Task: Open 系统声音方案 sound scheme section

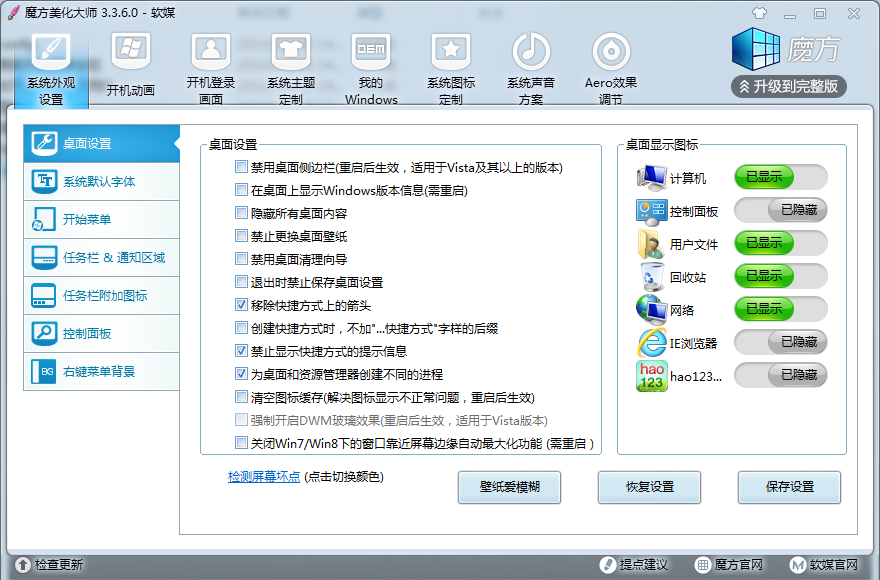Action: (531, 70)
